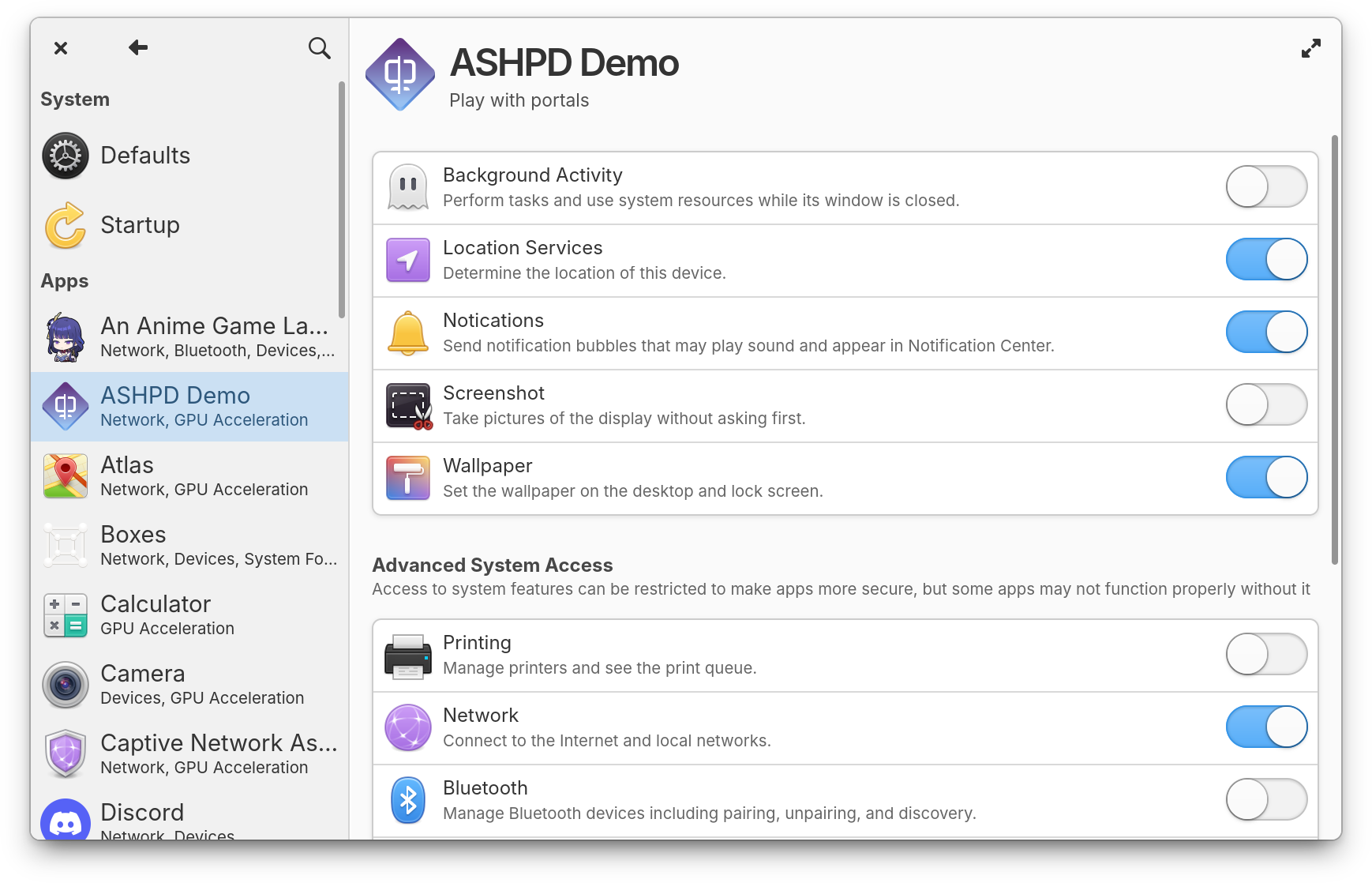
Task: Click the Camera lens icon
Action: click(x=66, y=685)
